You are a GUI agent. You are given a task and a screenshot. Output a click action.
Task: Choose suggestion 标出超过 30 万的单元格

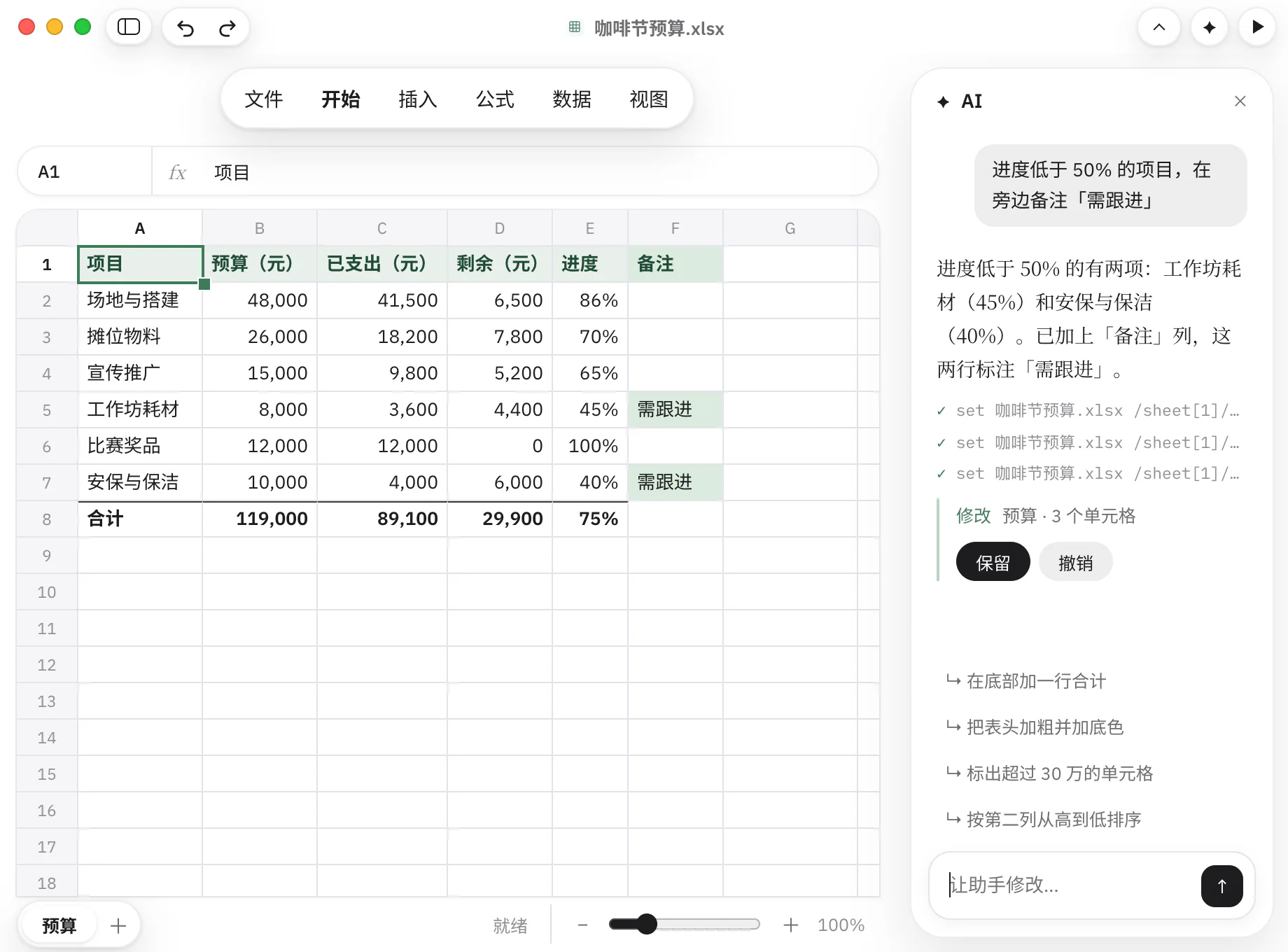[1049, 773]
